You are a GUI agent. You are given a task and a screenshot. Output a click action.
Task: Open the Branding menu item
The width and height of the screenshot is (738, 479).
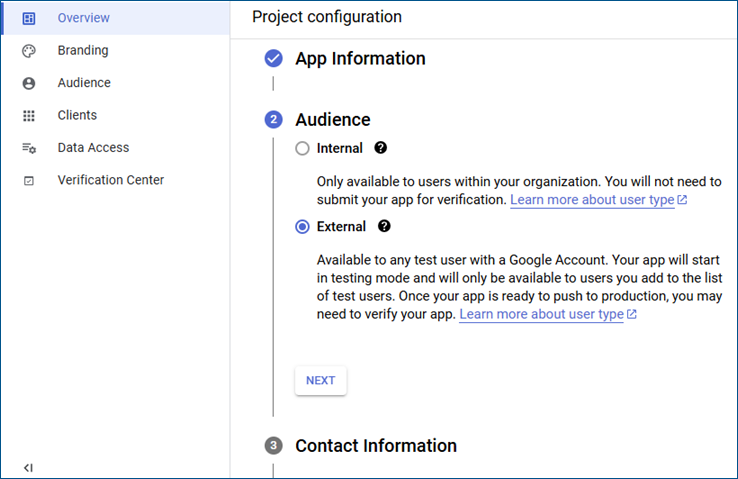115,50
